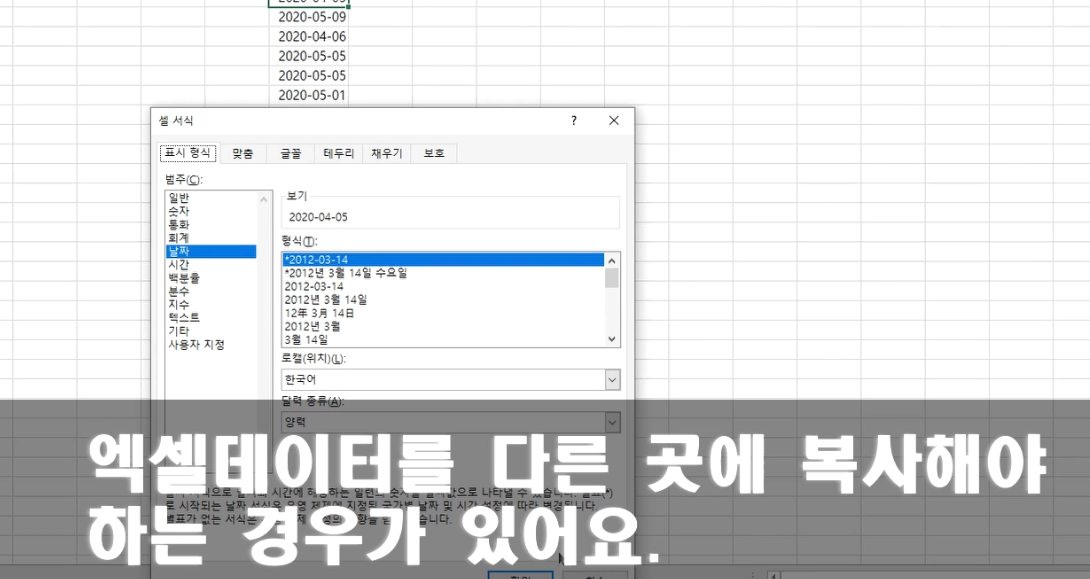Click cell containing 2020-05-01
This screenshot has height=579, width=1090.
[x=309, y=95]
